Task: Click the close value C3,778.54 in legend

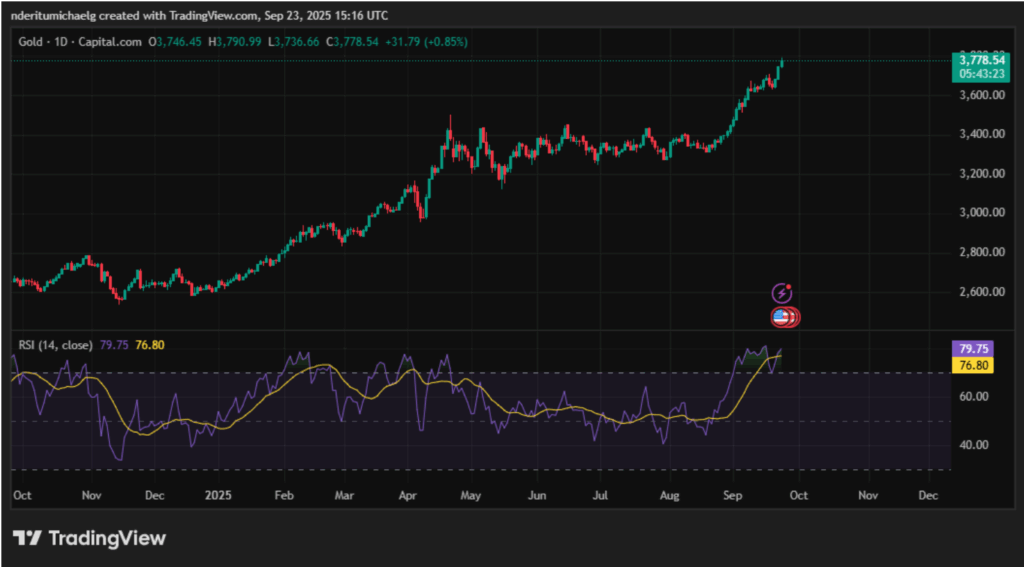Action: [x=351, y=42]
